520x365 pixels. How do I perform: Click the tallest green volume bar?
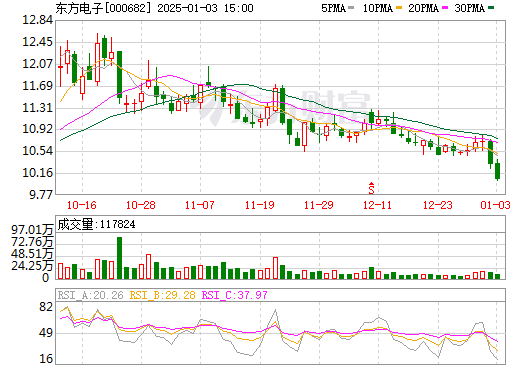(x=119, y=258)
